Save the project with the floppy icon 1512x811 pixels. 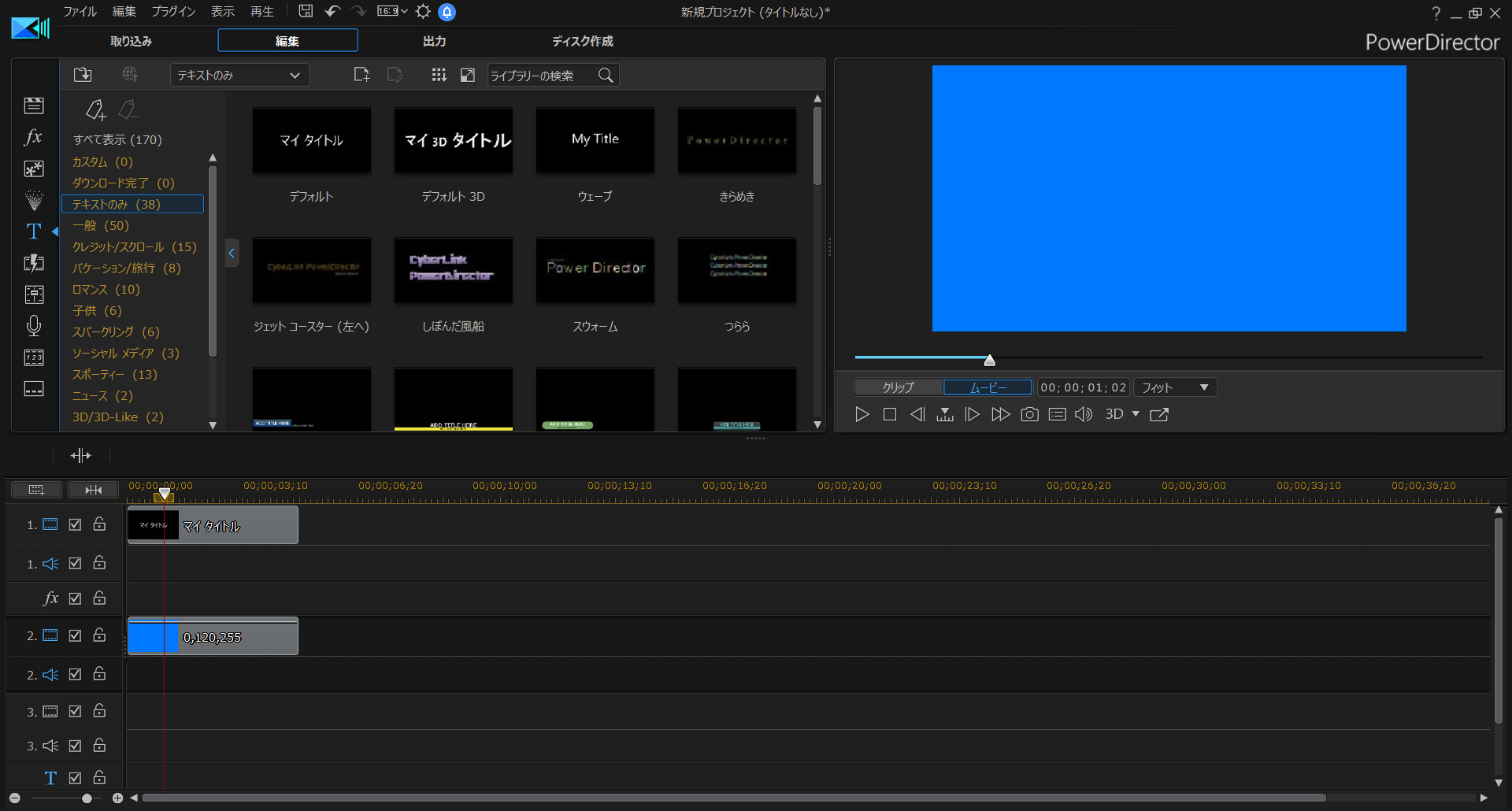[x=306, y=11]
